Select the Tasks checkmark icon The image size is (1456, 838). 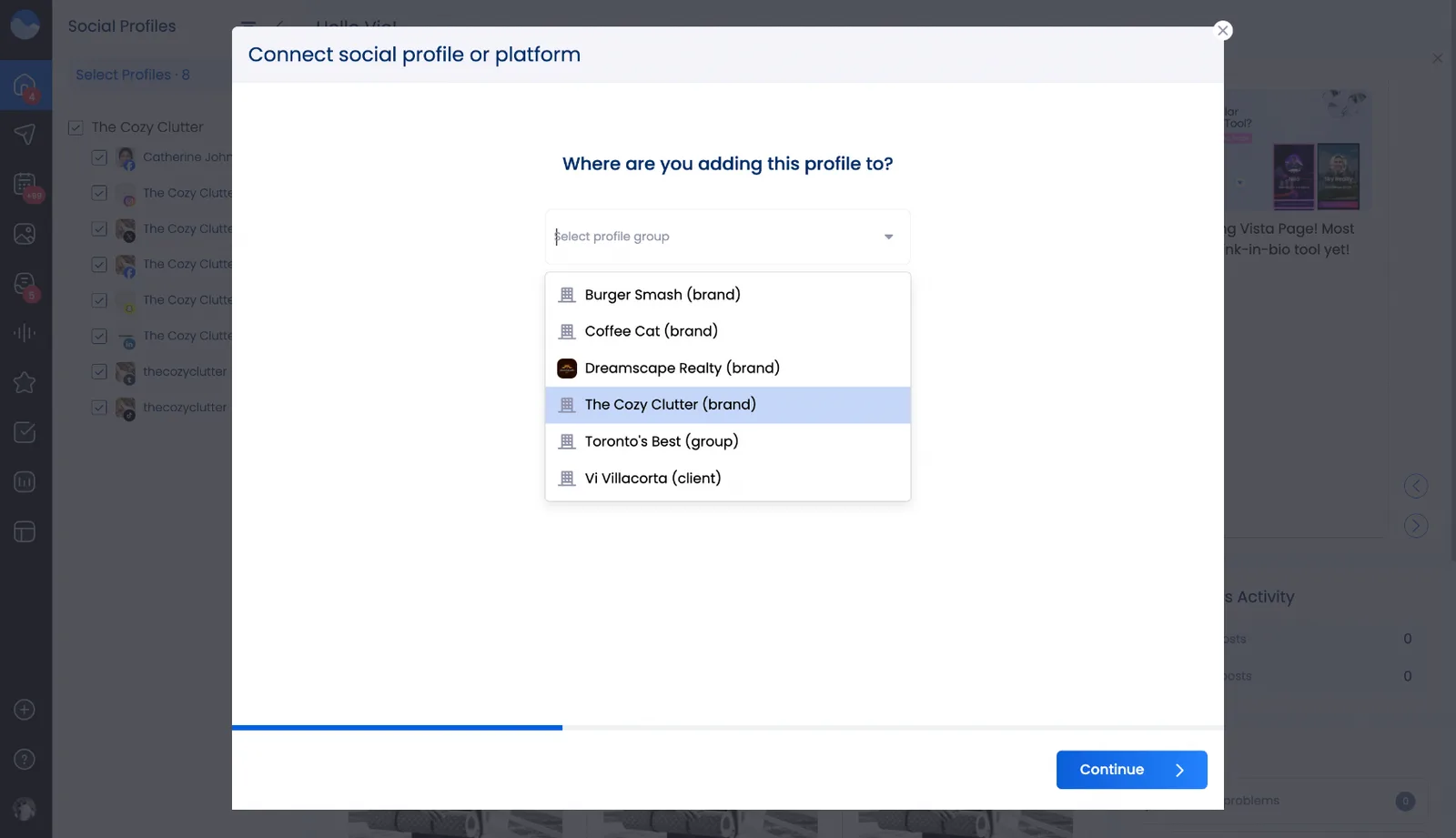pyautogui.click(x=24, y=432)
